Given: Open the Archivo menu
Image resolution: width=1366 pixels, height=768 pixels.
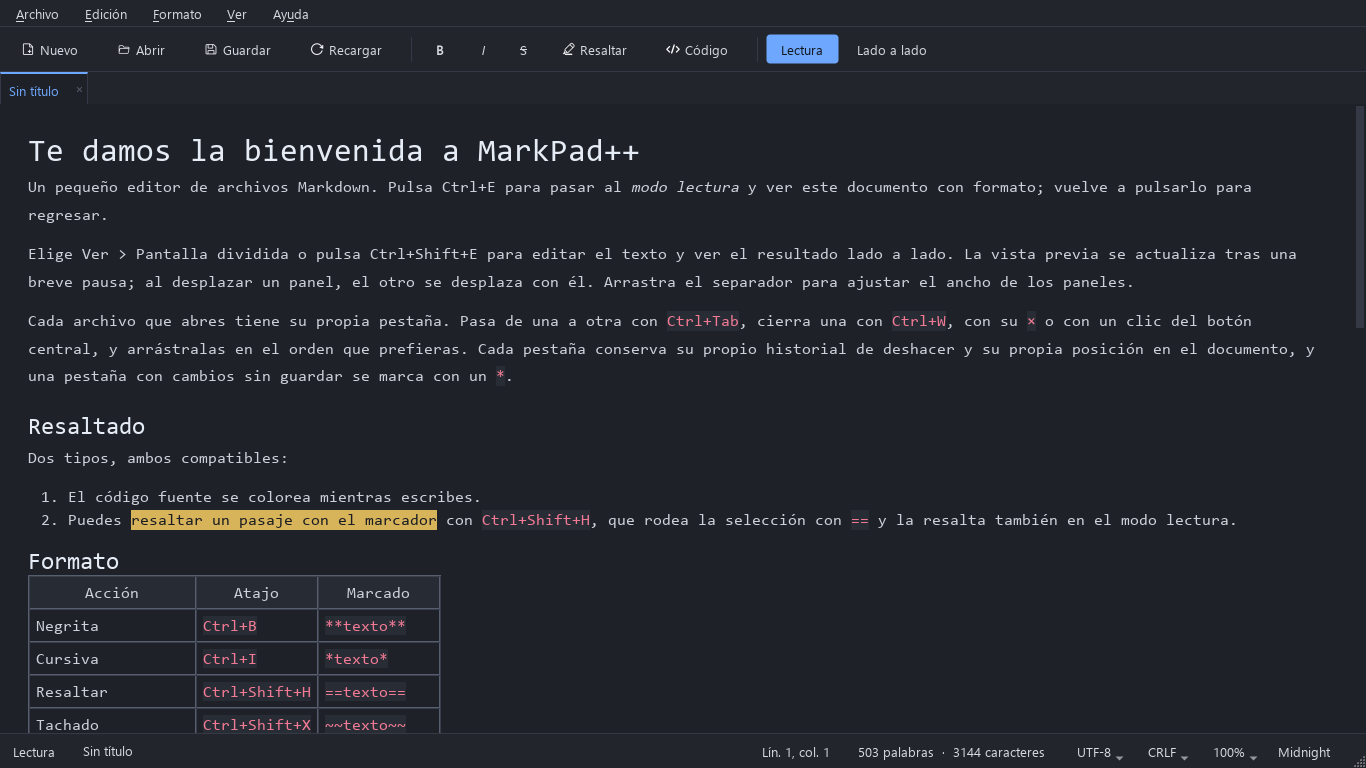Looking at the screenshot, I should coord(37,14).
